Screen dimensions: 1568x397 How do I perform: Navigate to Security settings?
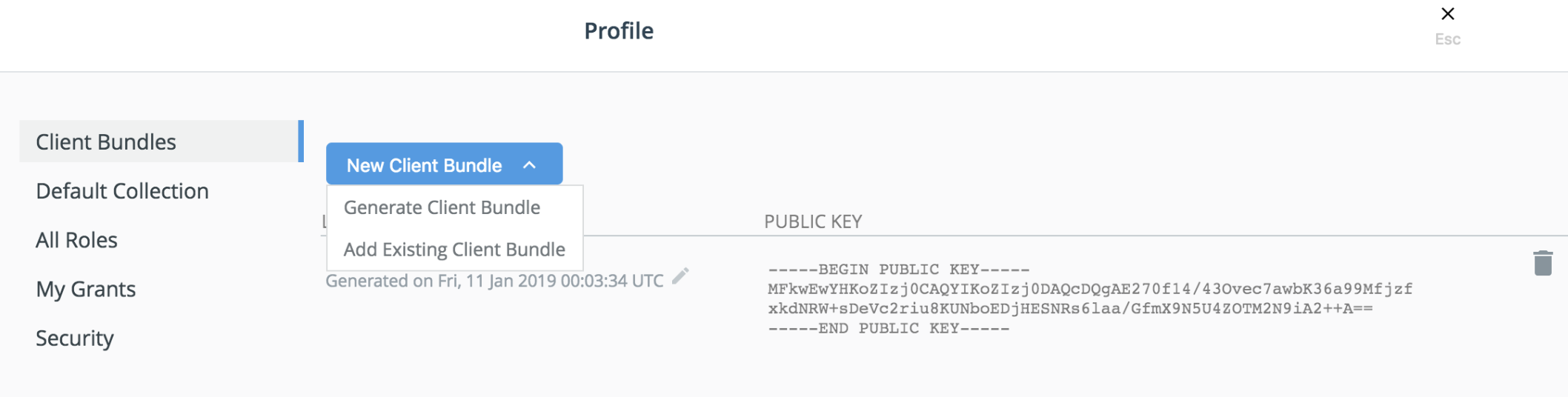point(75,338)
